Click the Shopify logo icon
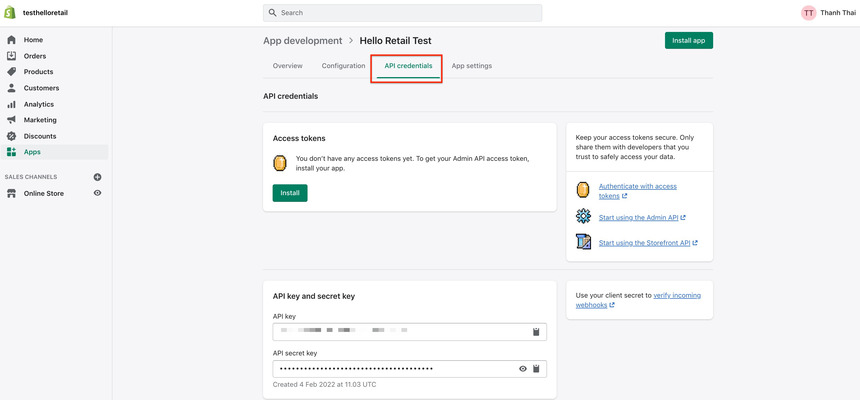Screen dimensions: 860x400 click(11, 12)
